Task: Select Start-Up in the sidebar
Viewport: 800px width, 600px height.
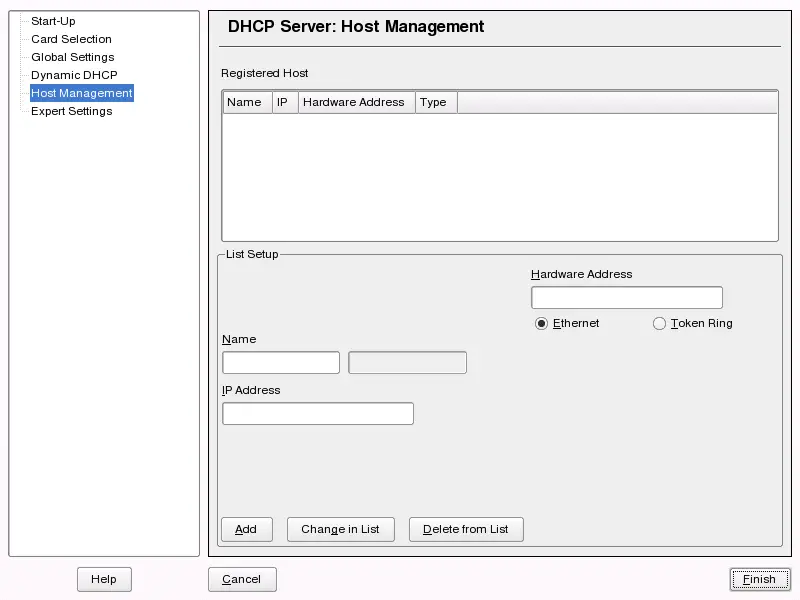Action: pos(54,21)
